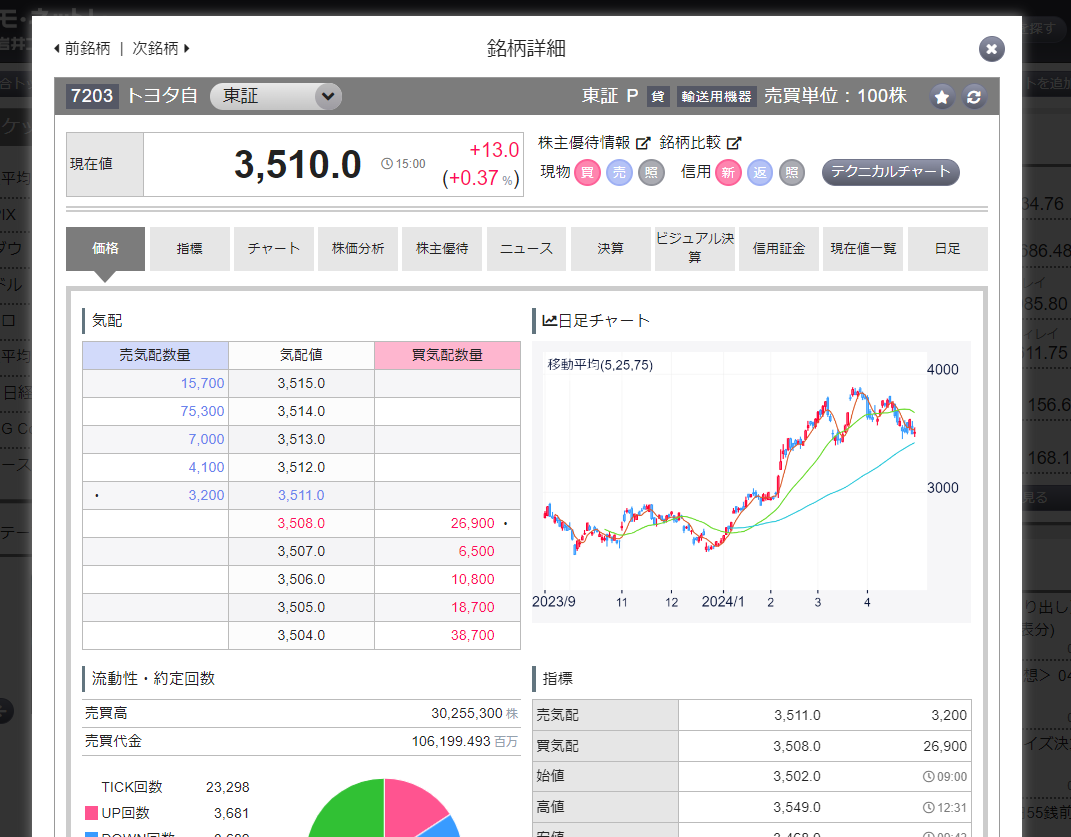Select the 価格 tab
The image size is (1071, 837).
pyautogui.click(x=105, y=249)
